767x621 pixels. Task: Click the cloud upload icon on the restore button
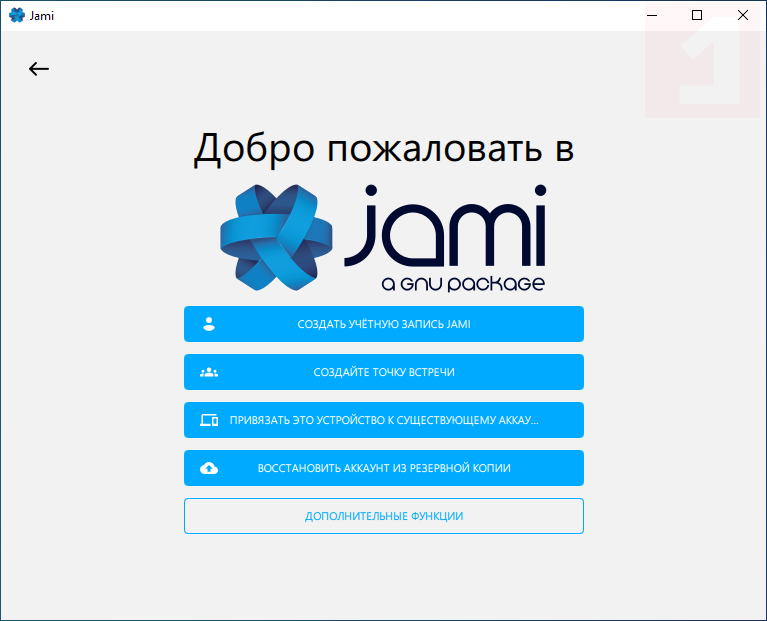209,468
